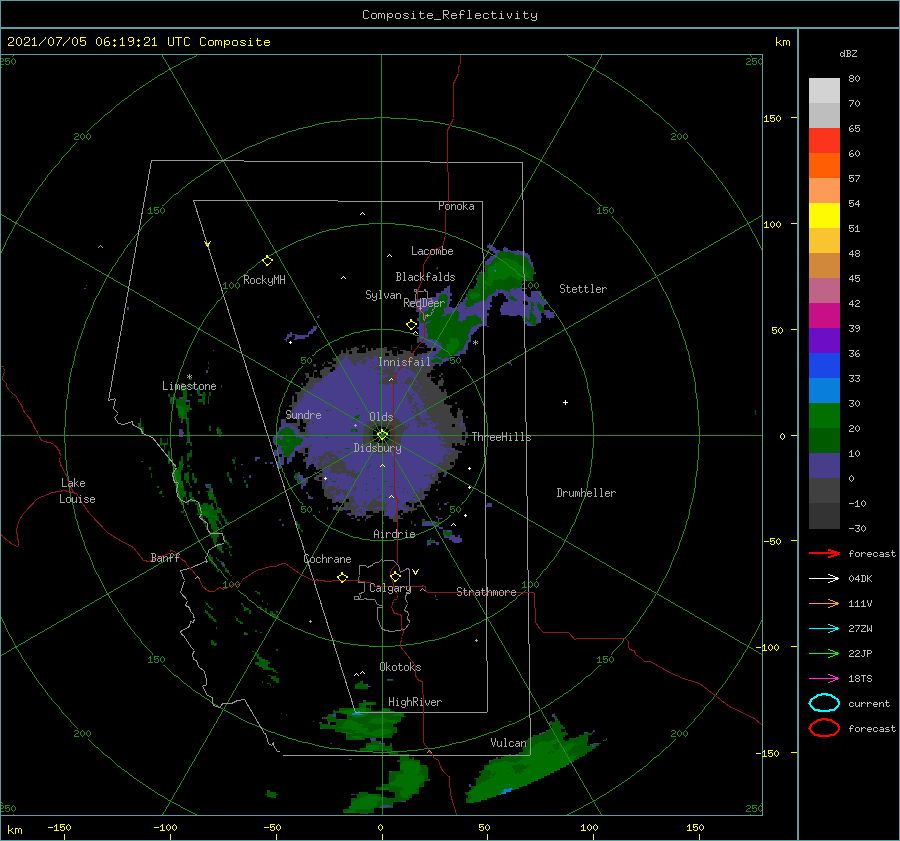Viewport: 900px width, 841px height.
Task: Click the Stettler city label
Action: [x=583, y=289]
